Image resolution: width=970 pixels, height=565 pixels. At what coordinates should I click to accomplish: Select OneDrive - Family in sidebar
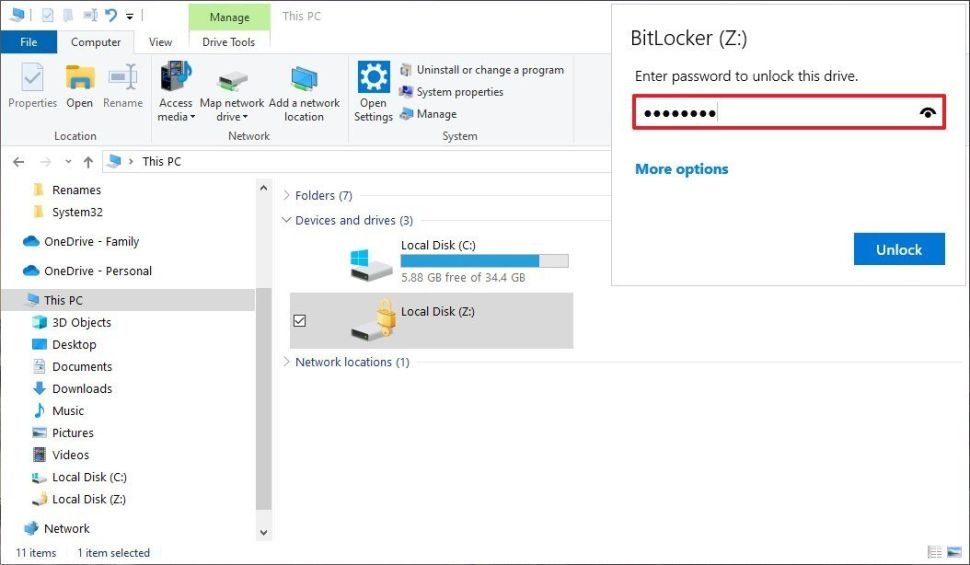[x=91, y=241]
